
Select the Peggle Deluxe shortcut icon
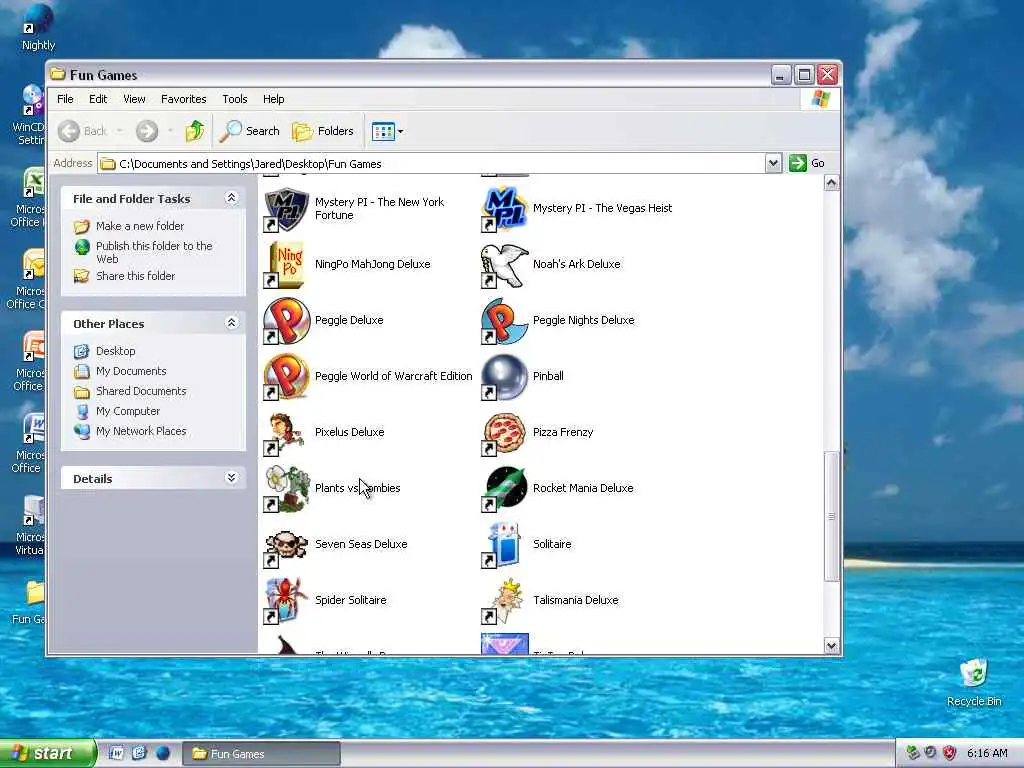[x=286, y=321]
